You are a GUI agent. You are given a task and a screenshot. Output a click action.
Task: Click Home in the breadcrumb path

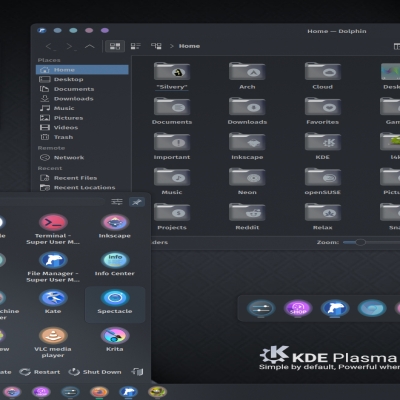click(x=189, y=46)
